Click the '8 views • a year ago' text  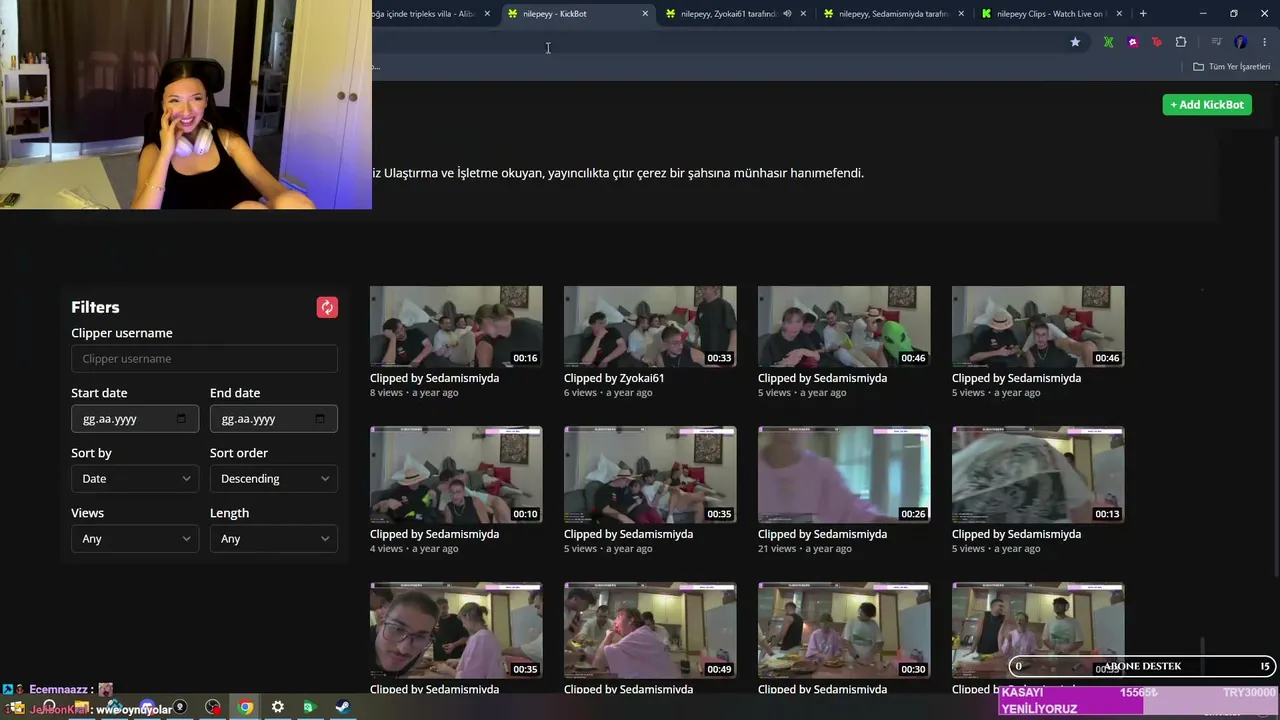tap(414, 393)
